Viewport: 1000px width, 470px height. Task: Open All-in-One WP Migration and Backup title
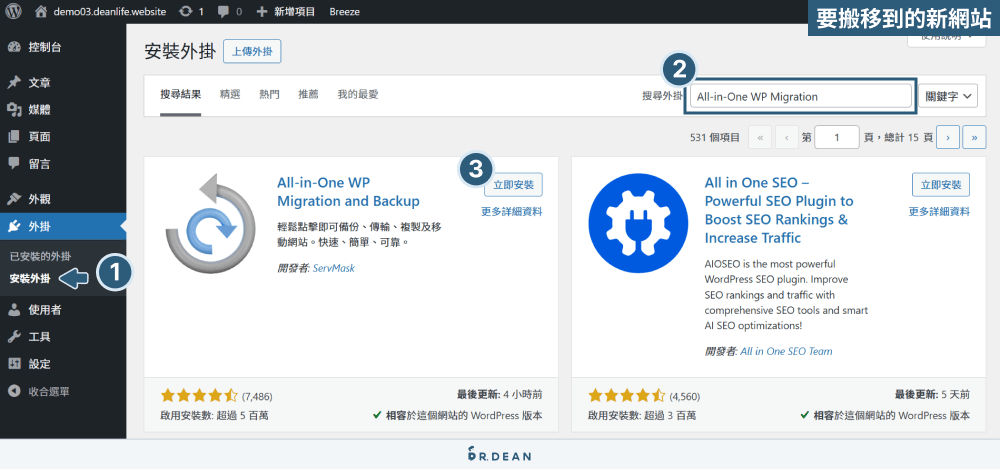(x=348, y=192)
